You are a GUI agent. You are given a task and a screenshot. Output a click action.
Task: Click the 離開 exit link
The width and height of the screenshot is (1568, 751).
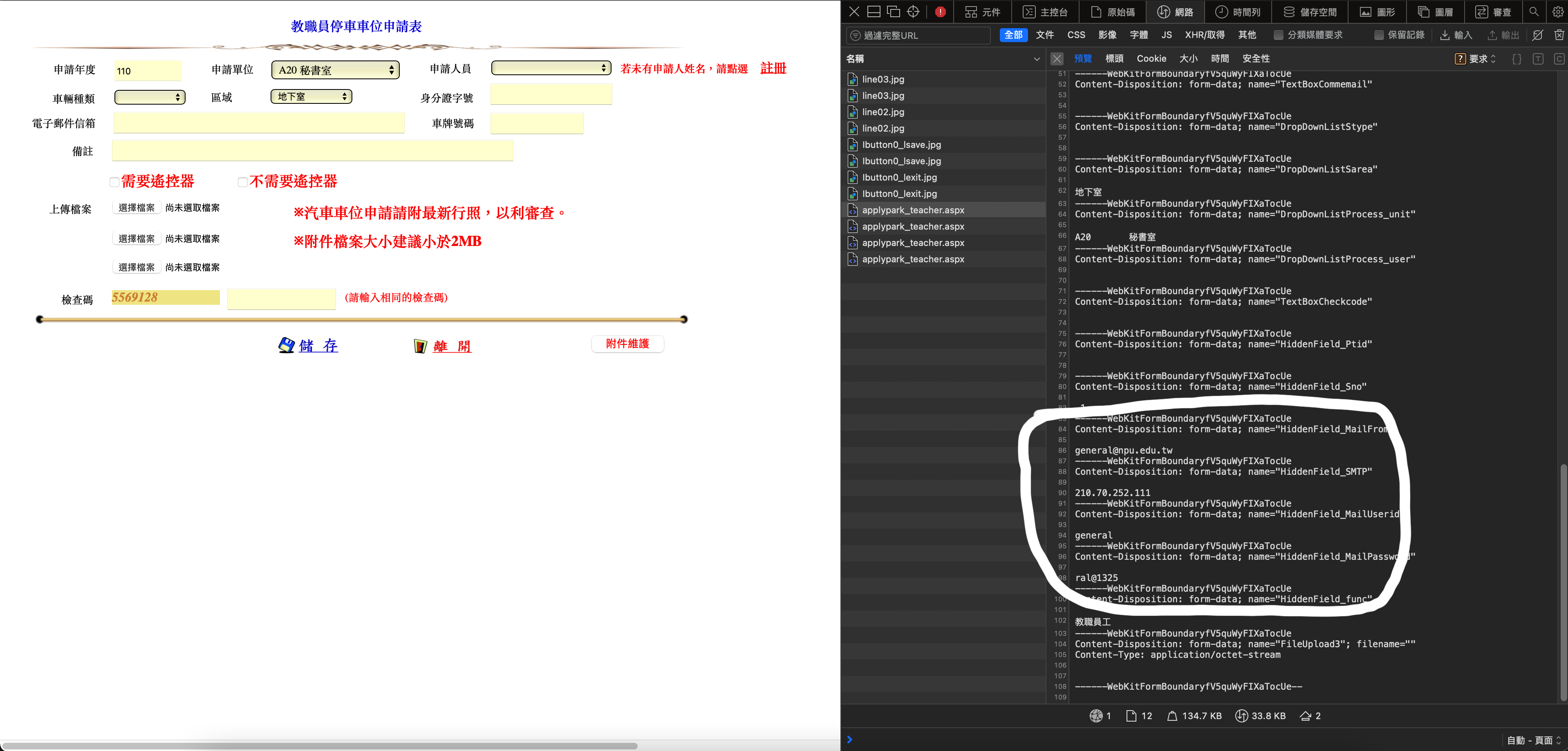[x=452, y=346]
